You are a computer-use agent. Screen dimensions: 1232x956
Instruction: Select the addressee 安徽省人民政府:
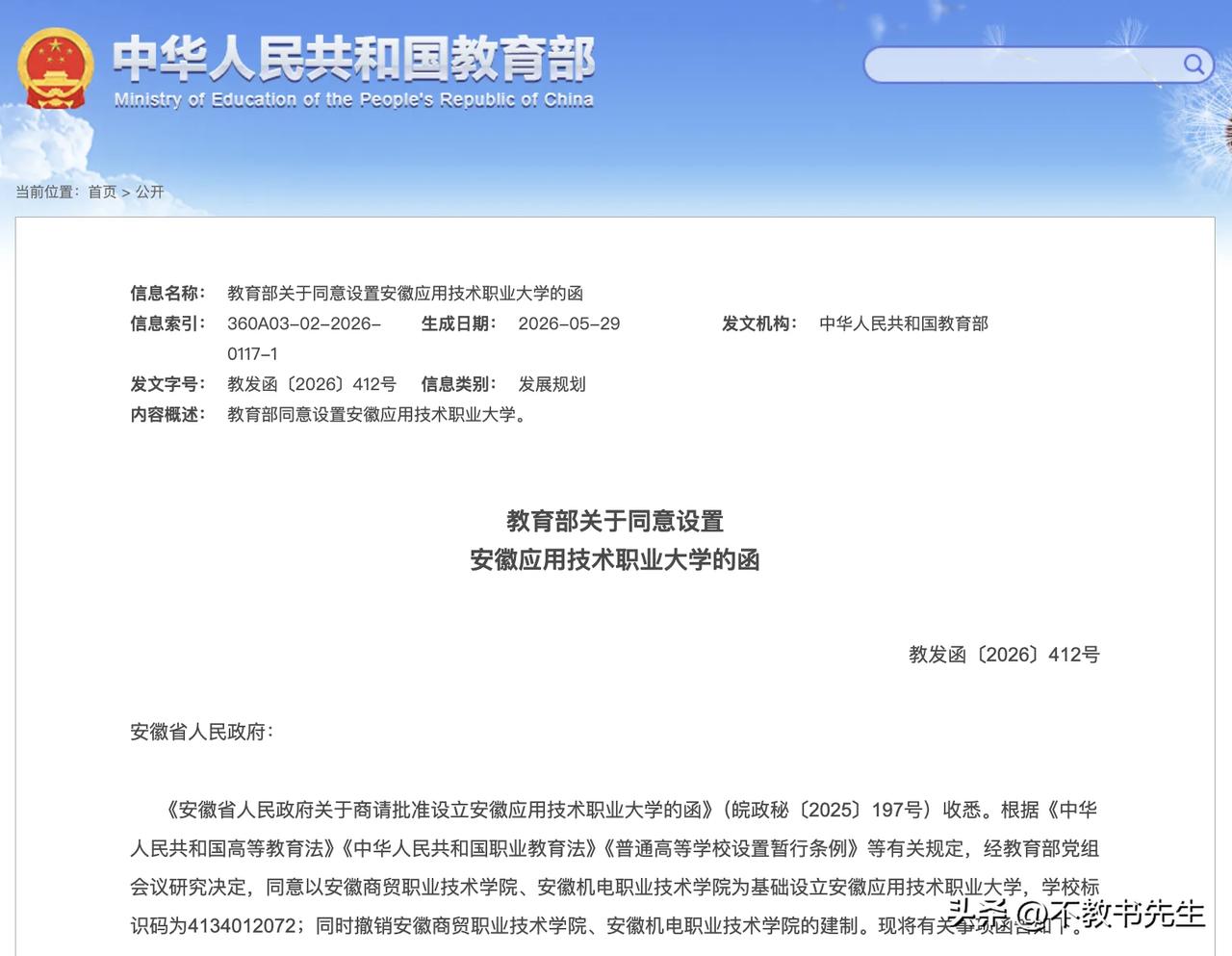(x=202, y=732)
